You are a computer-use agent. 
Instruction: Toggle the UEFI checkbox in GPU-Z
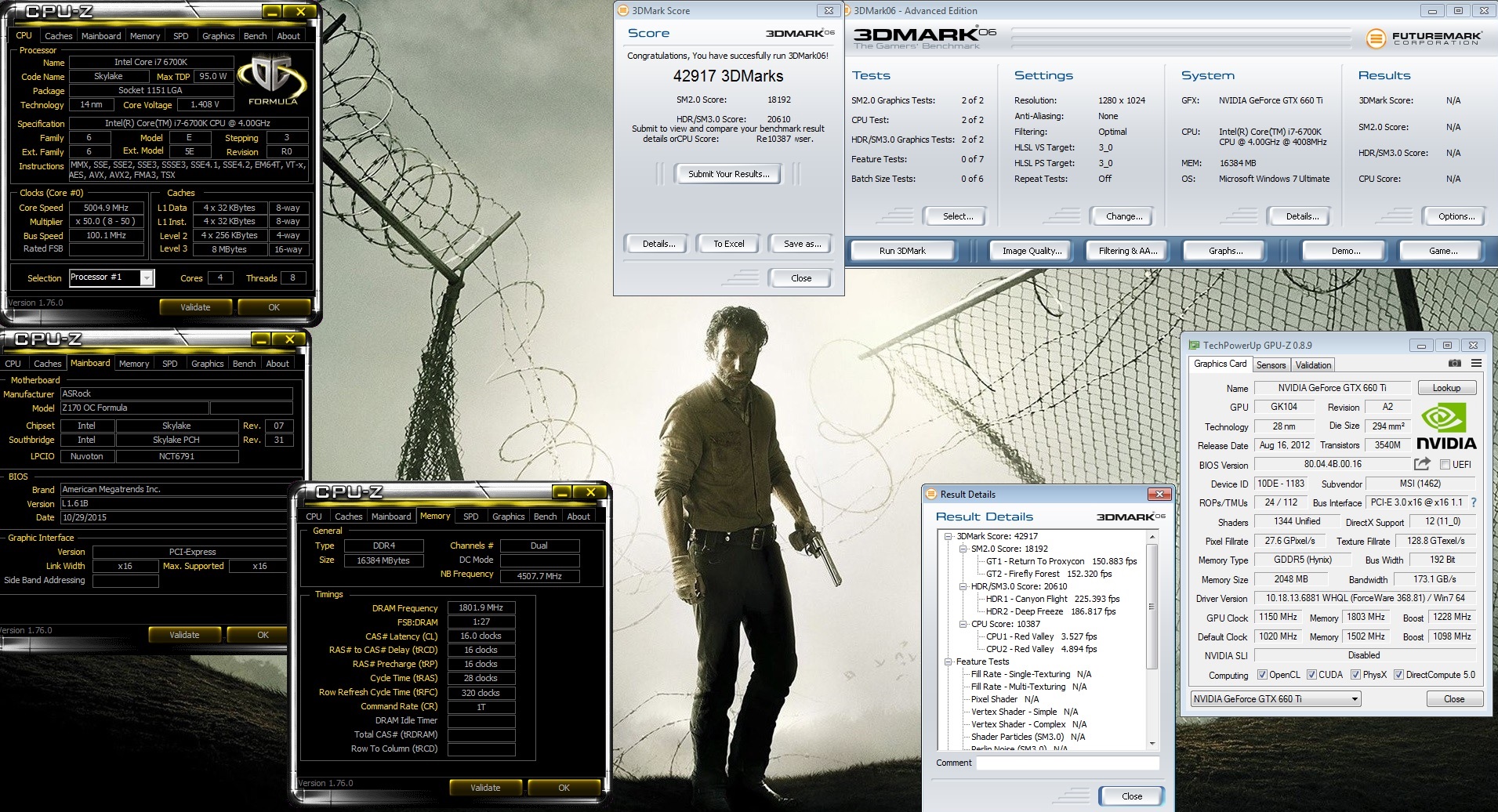click(1445, 465)
